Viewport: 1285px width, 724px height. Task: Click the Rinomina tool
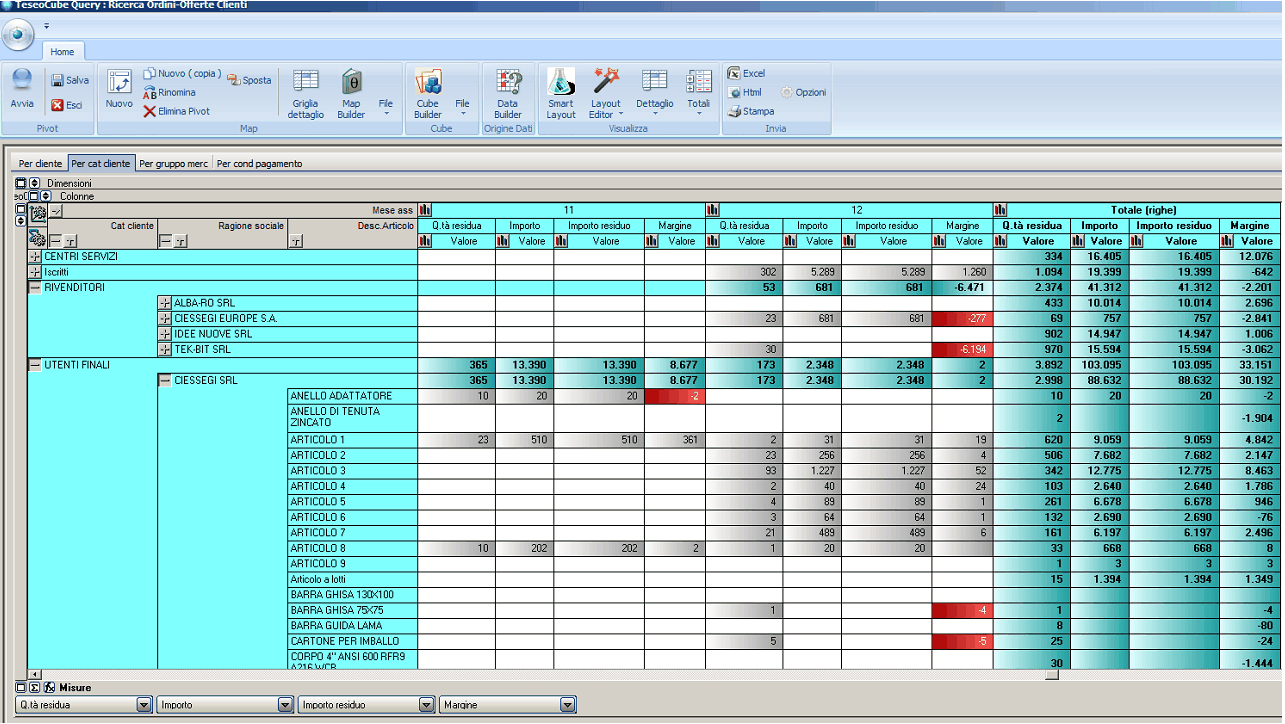[169, 92]
